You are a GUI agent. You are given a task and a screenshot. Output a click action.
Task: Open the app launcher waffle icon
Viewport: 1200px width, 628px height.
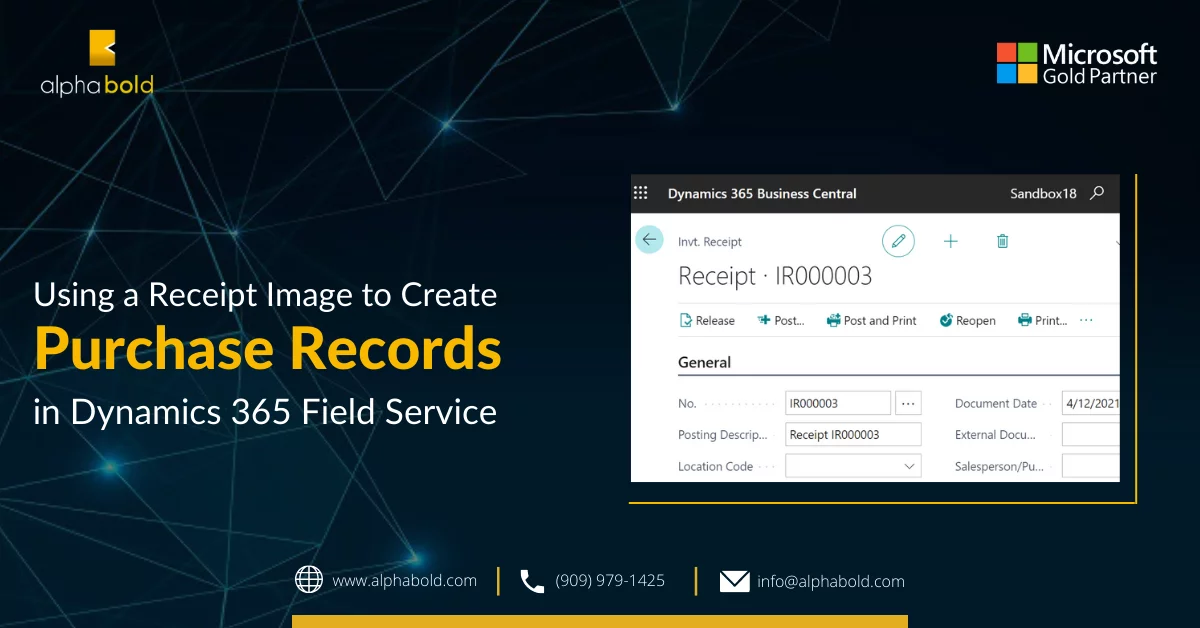pyautogui.click(x=642, y=193)
